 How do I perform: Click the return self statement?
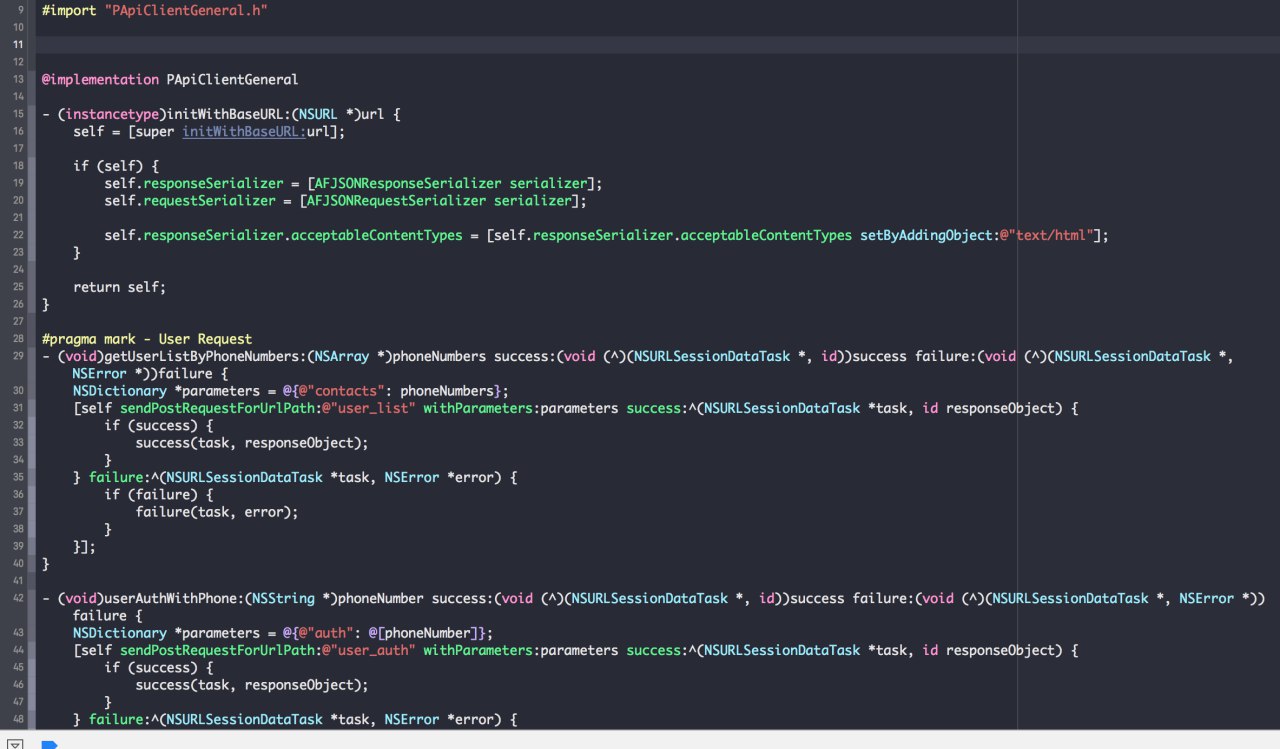point(119,287)
